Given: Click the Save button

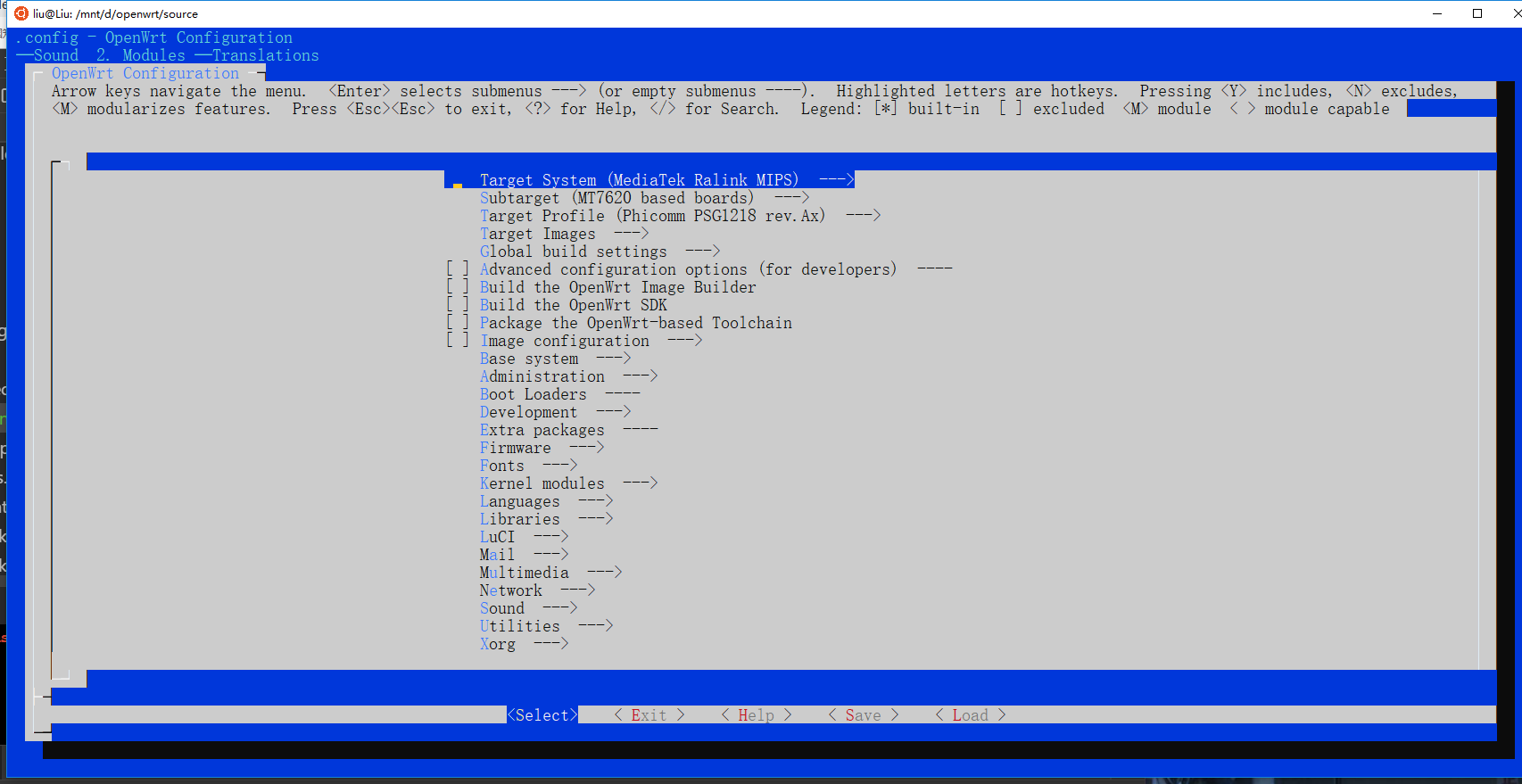Looking at the screenshot, I should (863, 715).
